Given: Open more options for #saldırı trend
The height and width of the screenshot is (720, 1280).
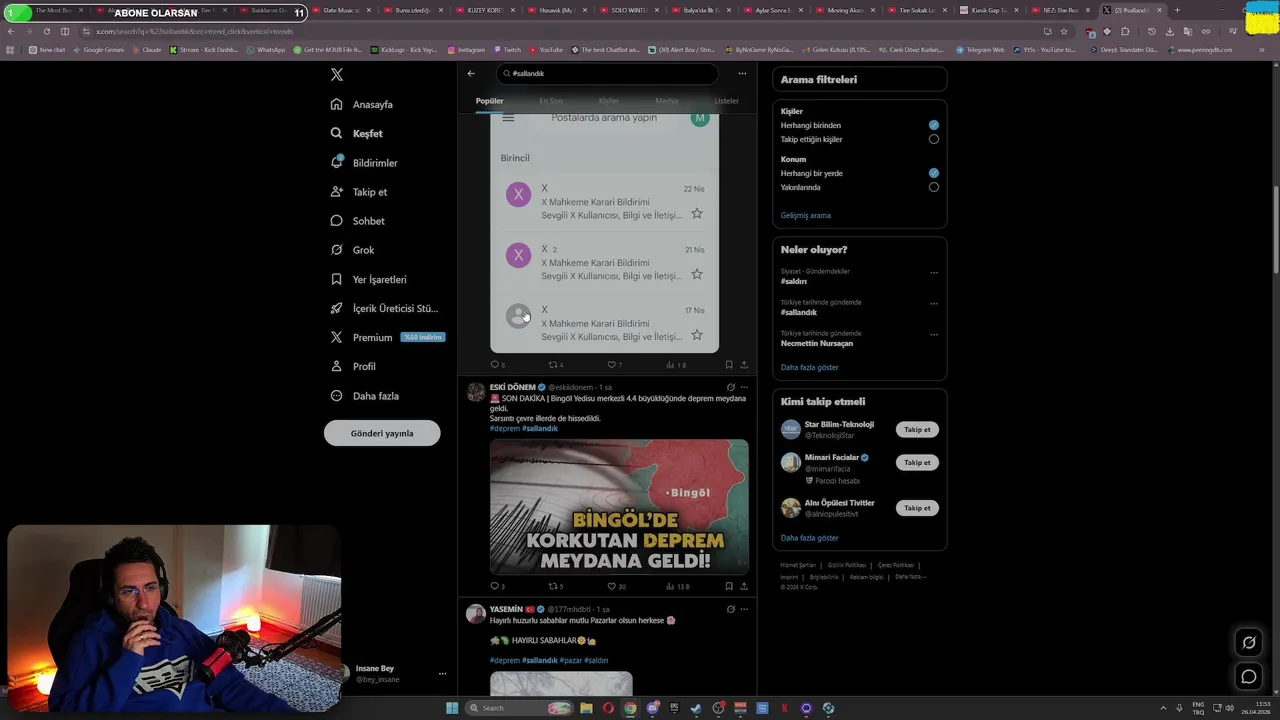Looking at the screenshot, I should [x=934, y=272].
